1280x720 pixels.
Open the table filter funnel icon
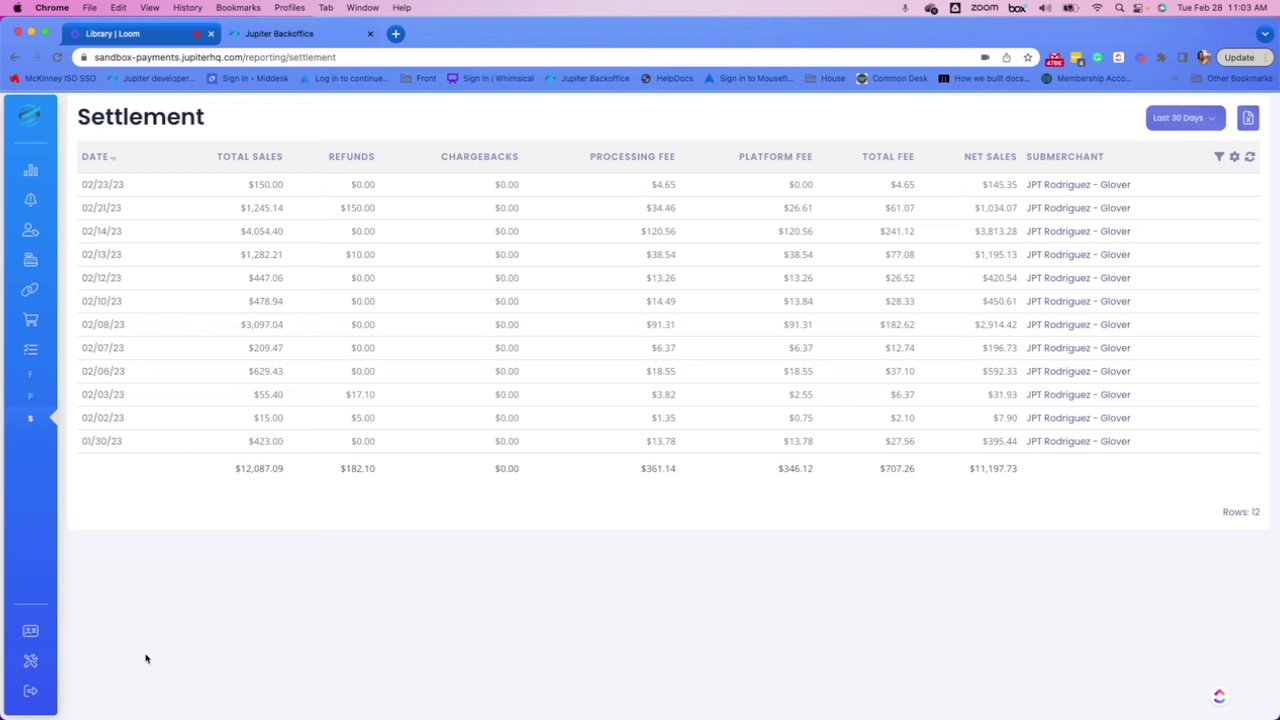click(1219, 157)
